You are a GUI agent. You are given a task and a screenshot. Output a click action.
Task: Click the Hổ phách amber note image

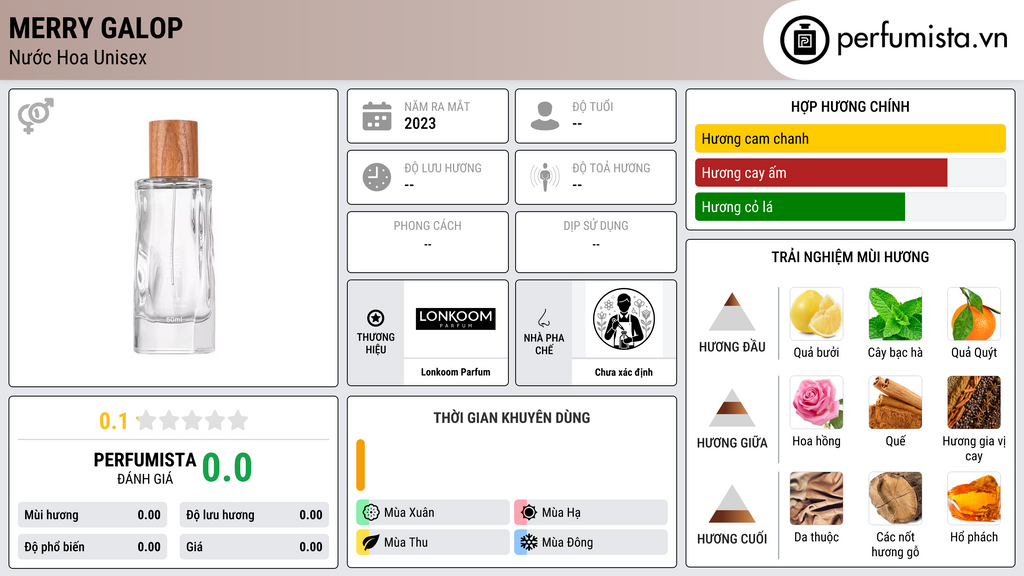pos(974,498)
